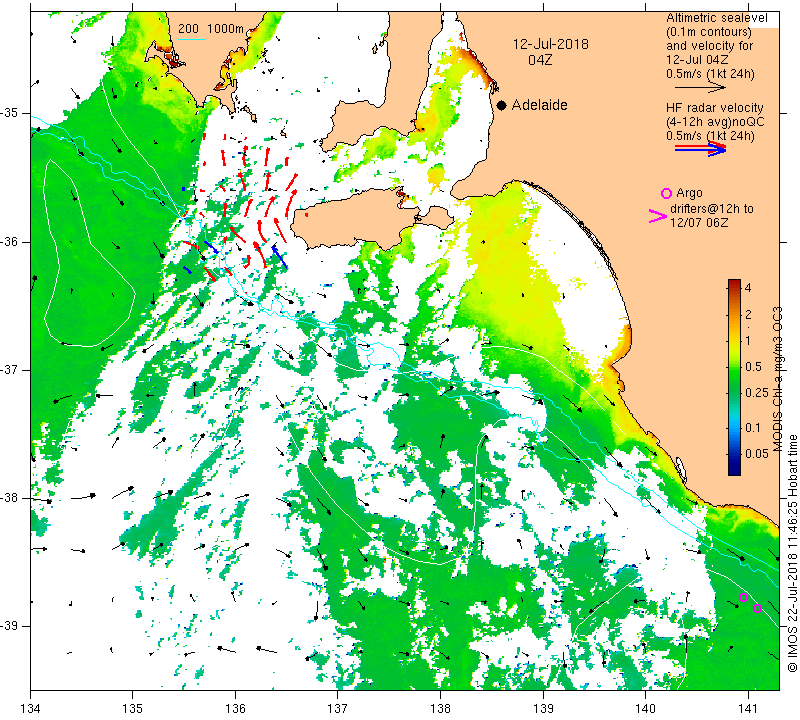800x720 pixels.
Task: Click the colorbar tick label '0.1'
Action: [754, 428]
